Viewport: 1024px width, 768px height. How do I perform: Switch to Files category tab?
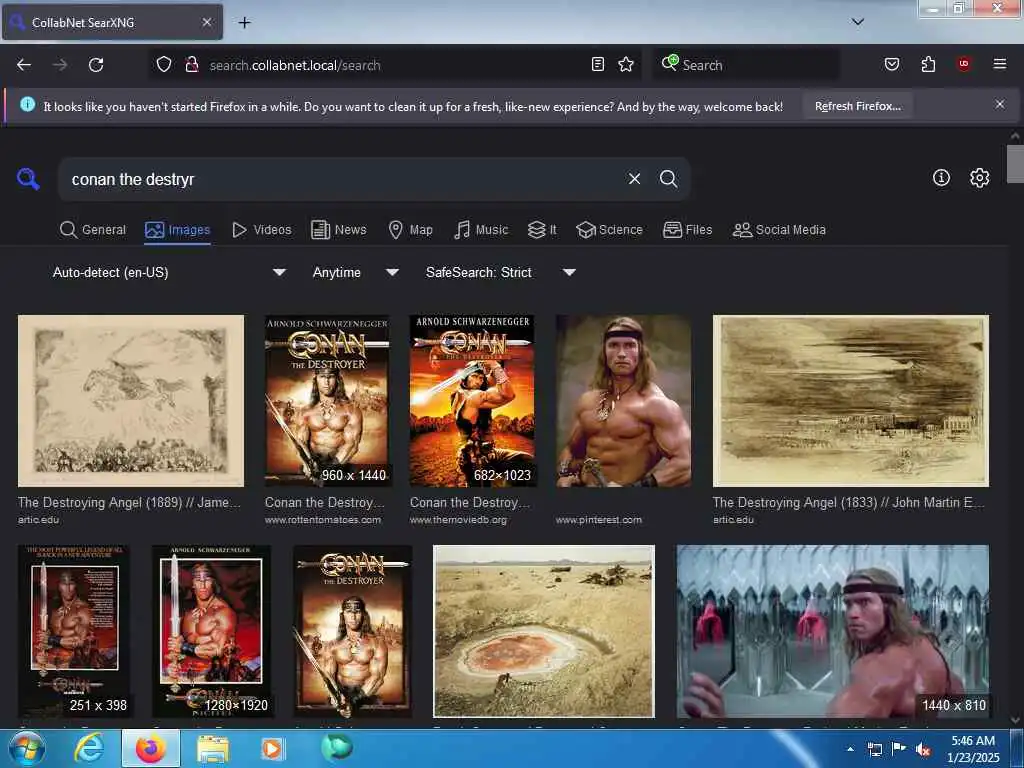point(688,230)
